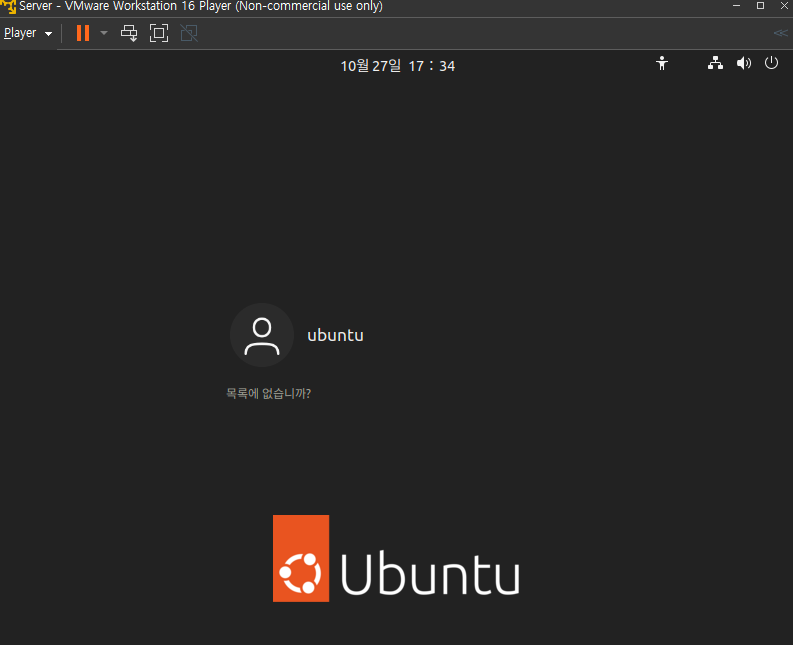Suspend the VM with the pause icon
The image size is (793, 645).
pos(83,33)
